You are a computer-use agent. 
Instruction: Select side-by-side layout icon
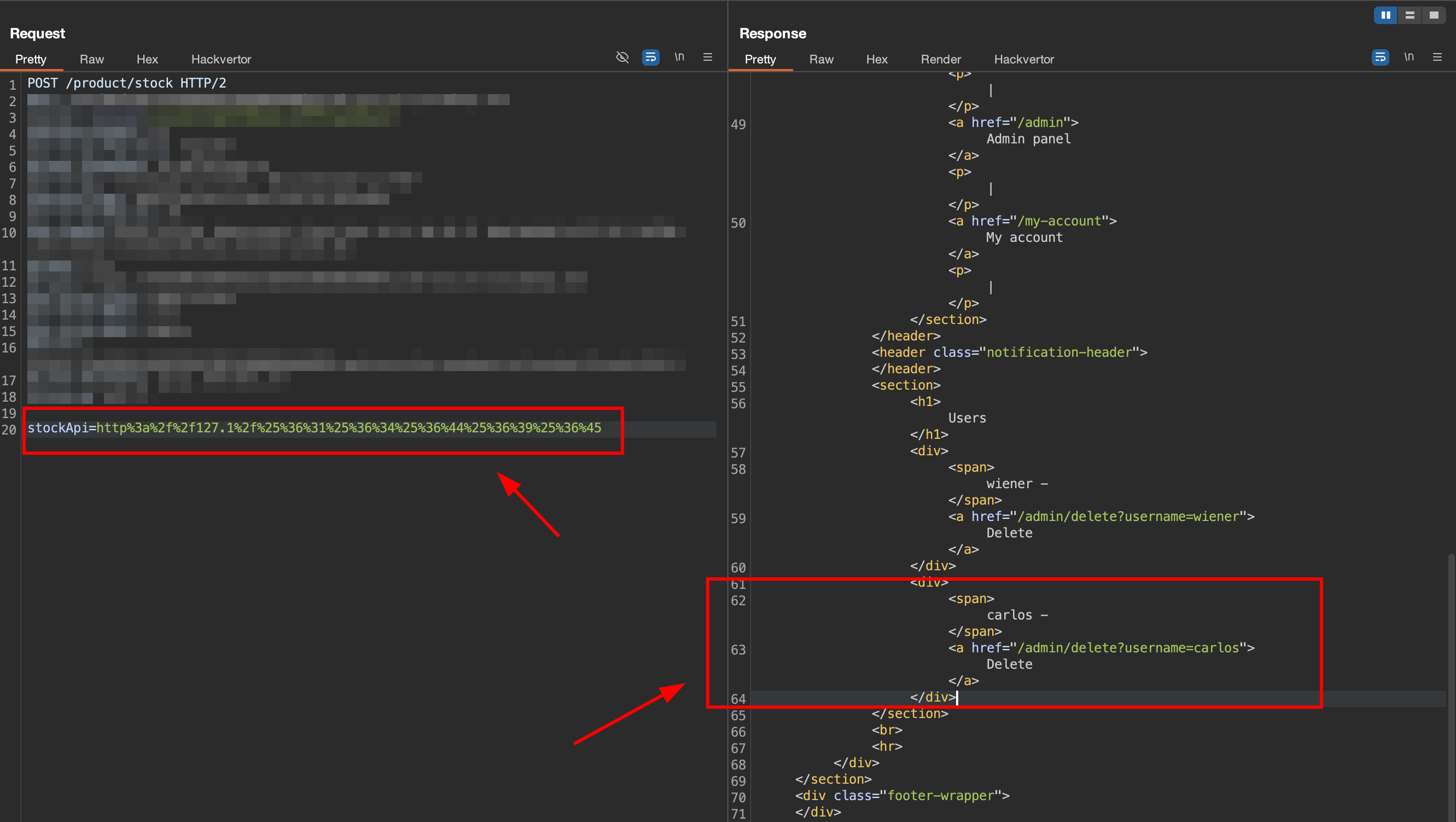(x=1385, y=15)
